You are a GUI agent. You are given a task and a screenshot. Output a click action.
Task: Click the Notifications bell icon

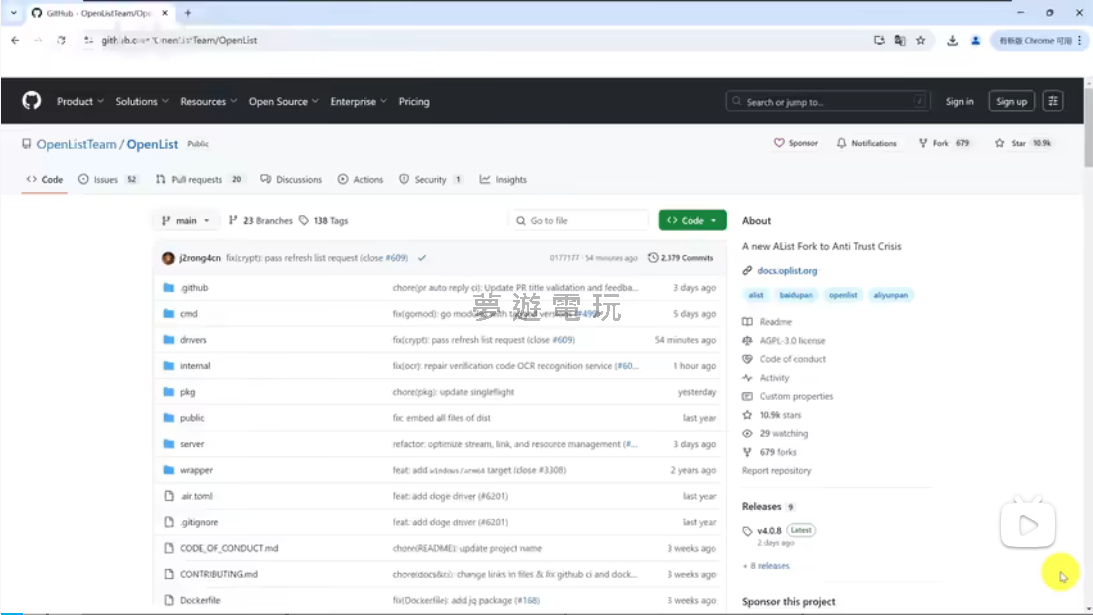coord(841,143)
